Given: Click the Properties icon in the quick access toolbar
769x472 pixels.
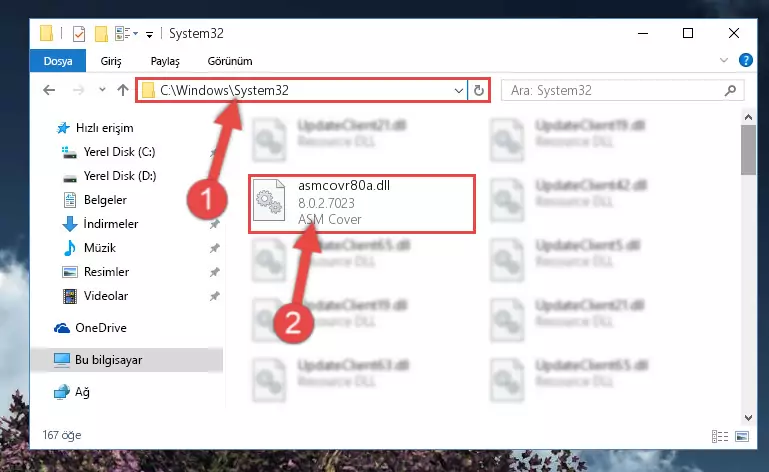Looking at the screenshot, I should tap(78, 34).
